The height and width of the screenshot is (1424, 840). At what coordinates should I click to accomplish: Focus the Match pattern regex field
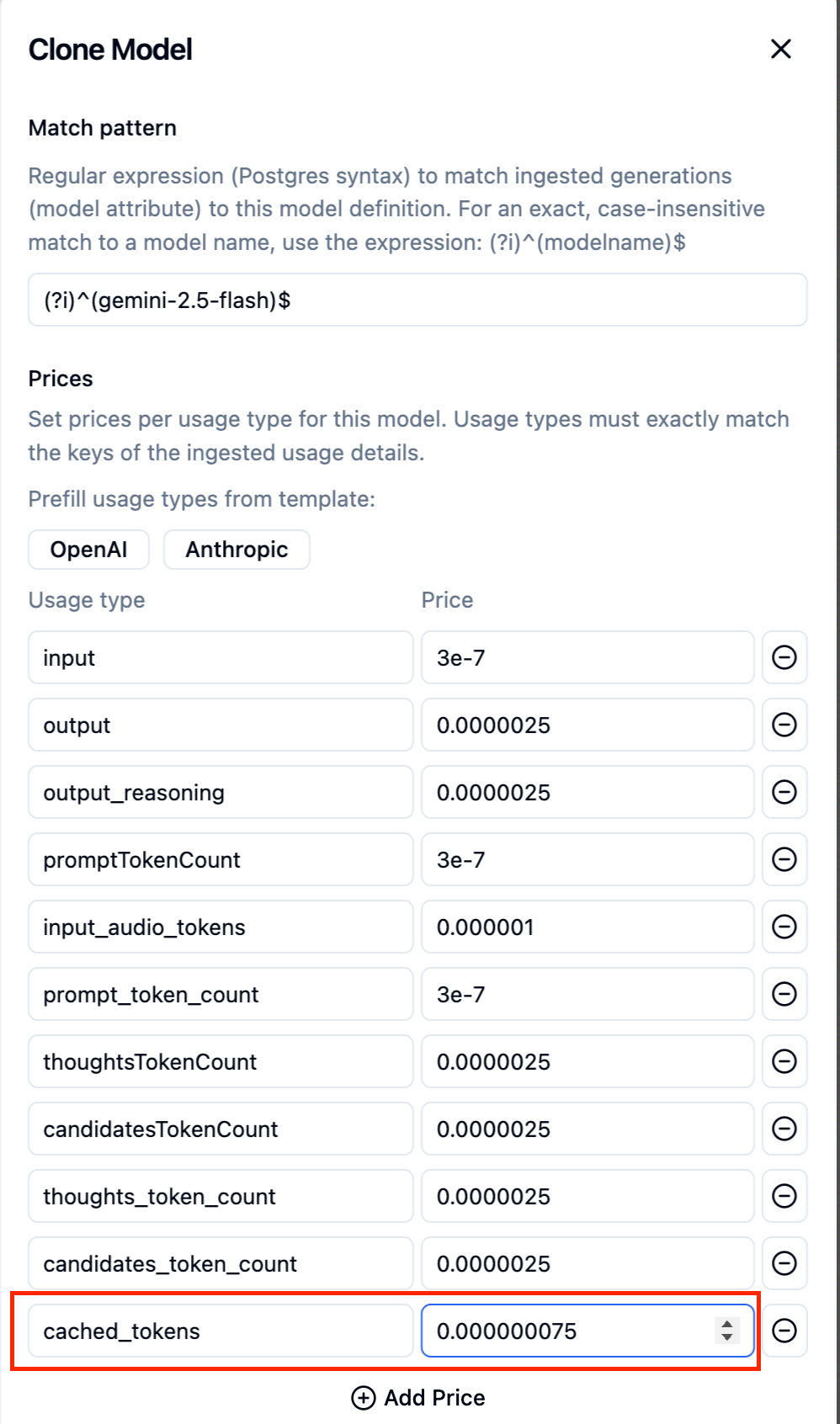(x=417, y=300)
